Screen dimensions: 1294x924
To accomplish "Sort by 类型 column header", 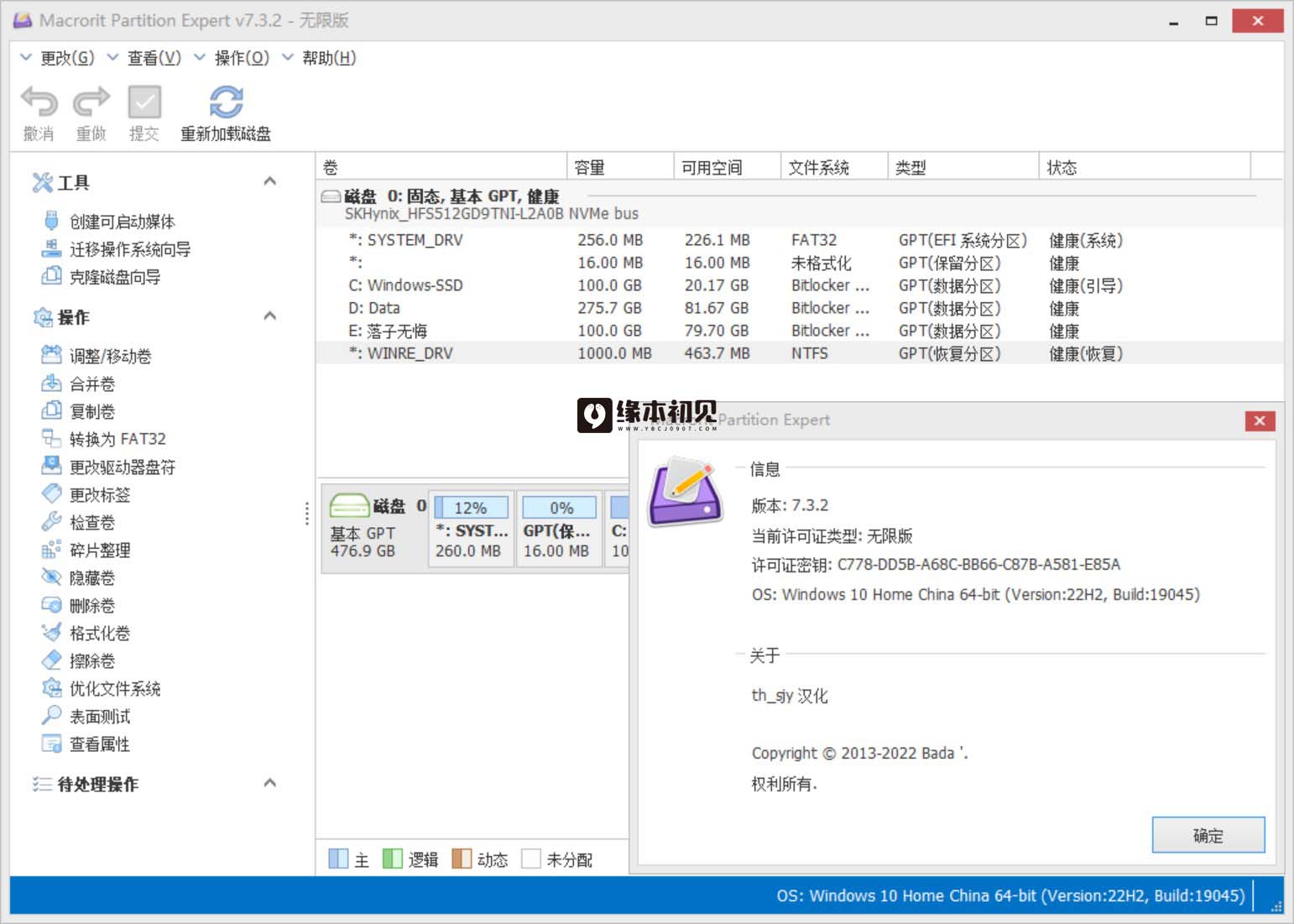I will click(x=963, y=167).
